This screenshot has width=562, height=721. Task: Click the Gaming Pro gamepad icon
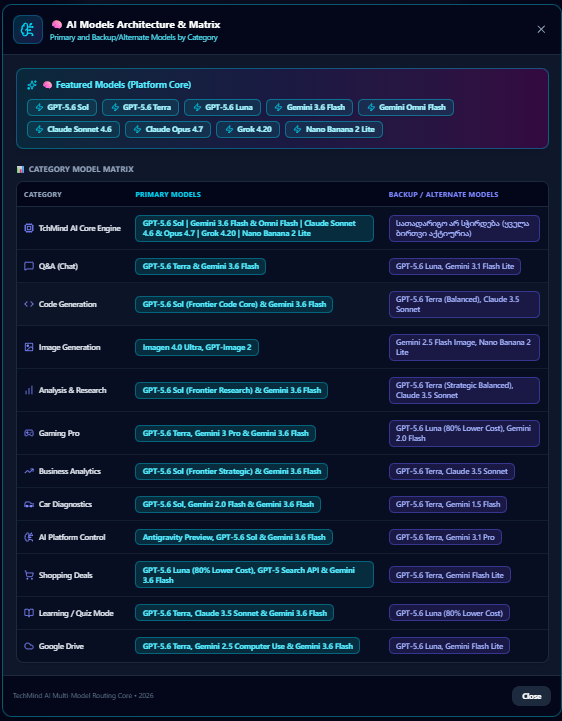(29, 433)
